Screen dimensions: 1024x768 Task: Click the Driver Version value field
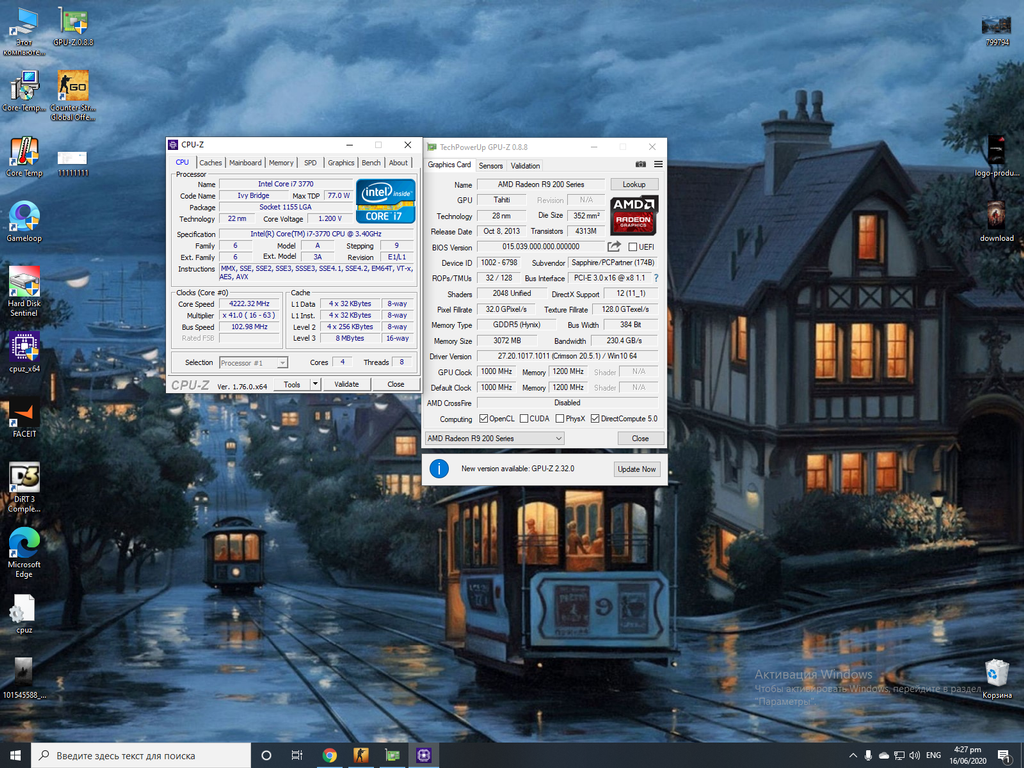[x=568, y=356]
